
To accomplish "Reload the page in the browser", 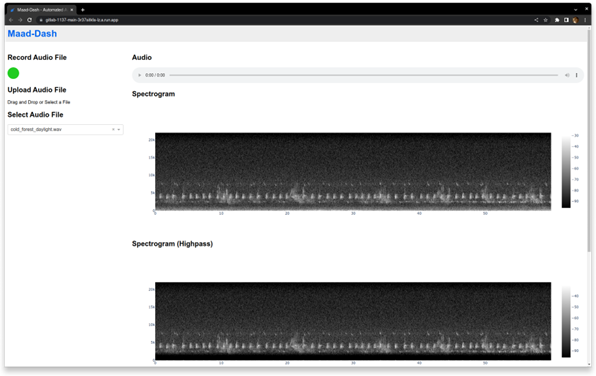I will click(29, 20).
